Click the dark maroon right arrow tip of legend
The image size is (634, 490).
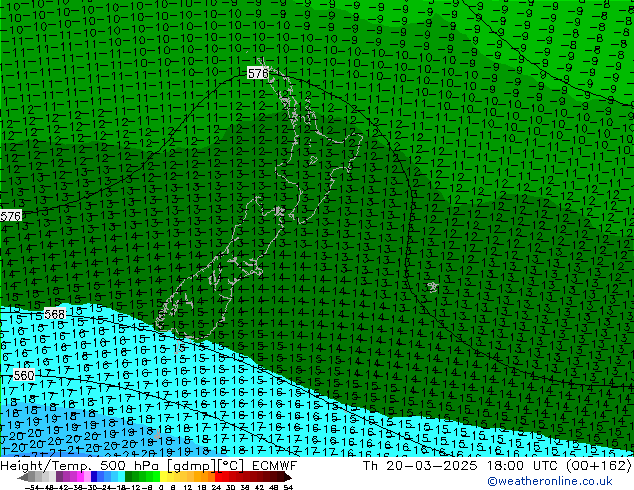pyautogui.click(x=288, y=477)
